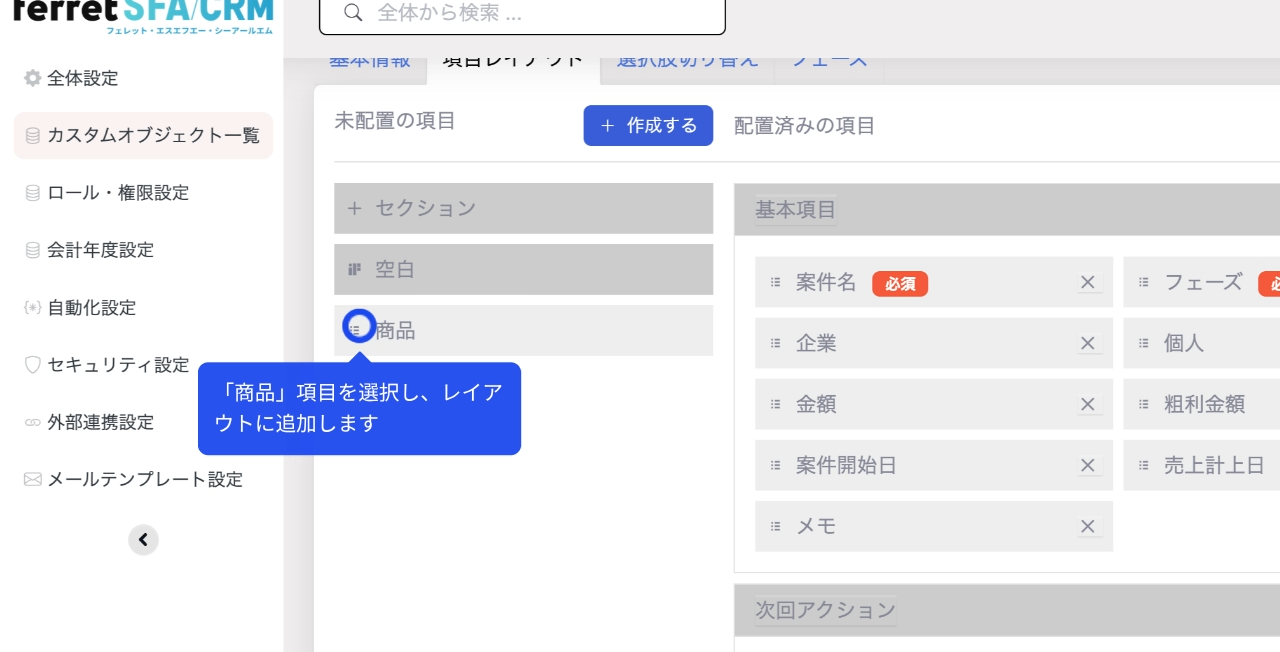The width and height of the screenshot is (1280, 652).
Task: Click the 配置済みの項目 heading
Action: click(x=805, y=126)
